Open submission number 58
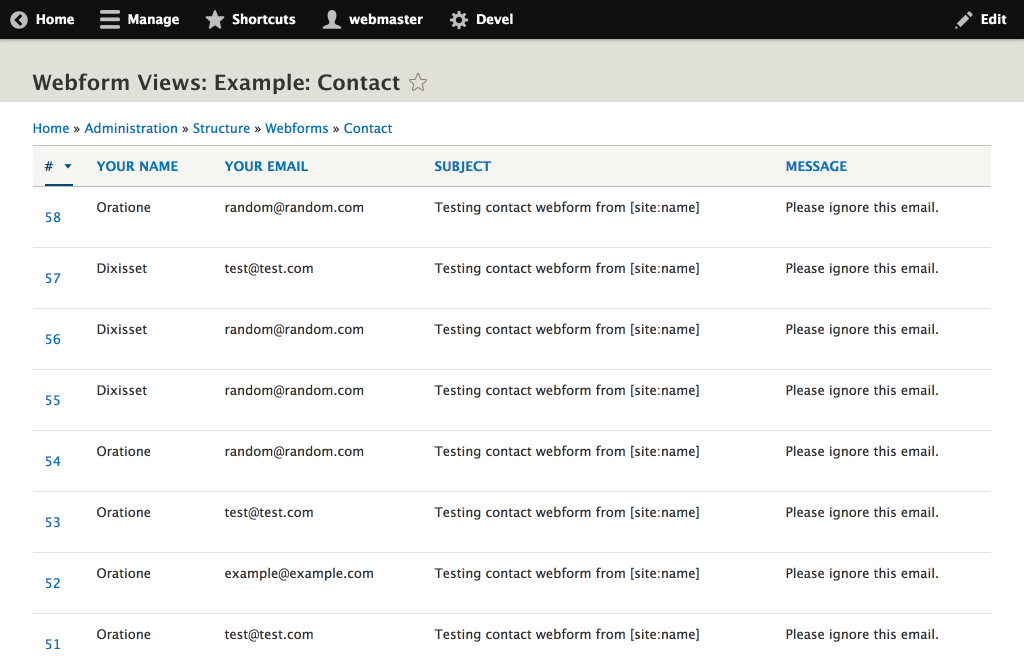The height and width of the screenshot is (671, 1024). point(53,217)
